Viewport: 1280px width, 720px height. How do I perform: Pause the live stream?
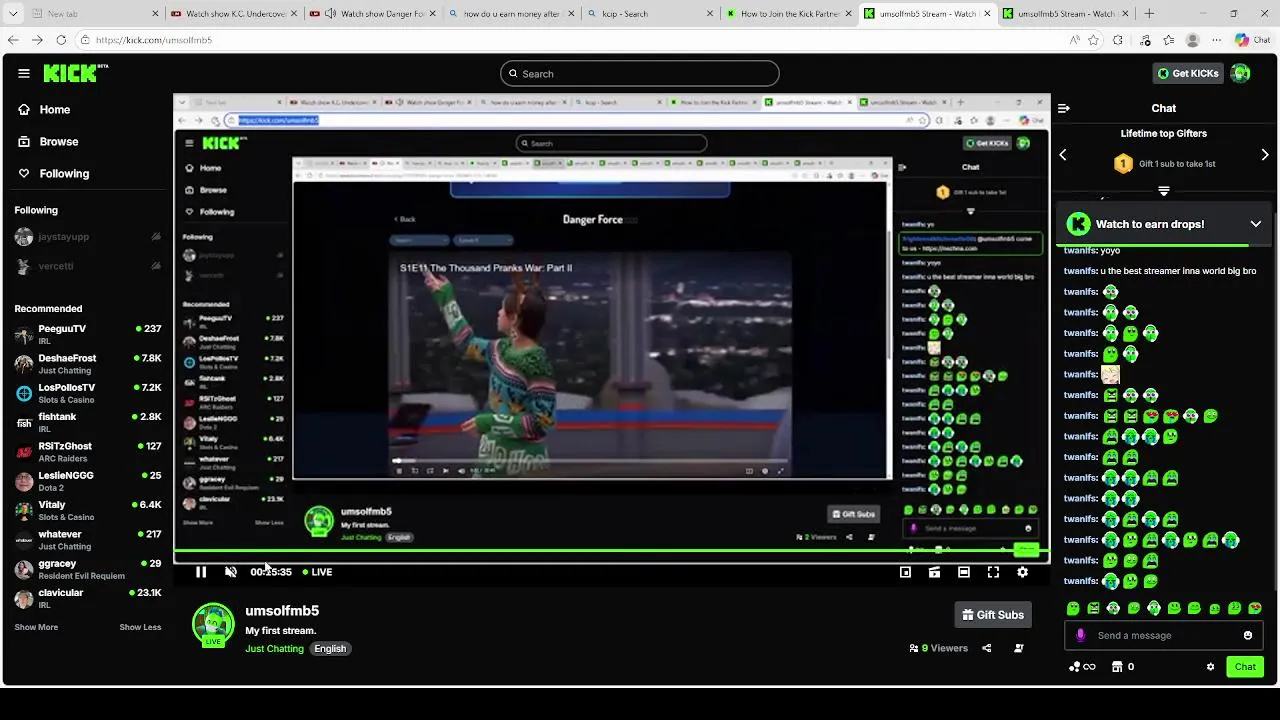point(201,572)
